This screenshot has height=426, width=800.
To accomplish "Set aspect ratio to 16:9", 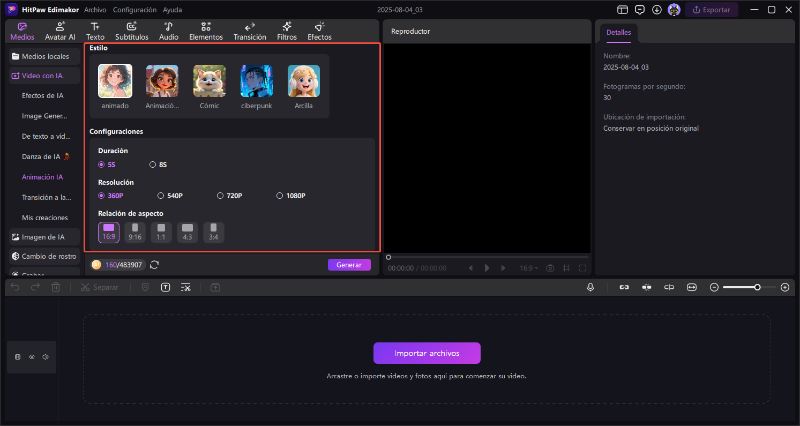I will [109, 232].
